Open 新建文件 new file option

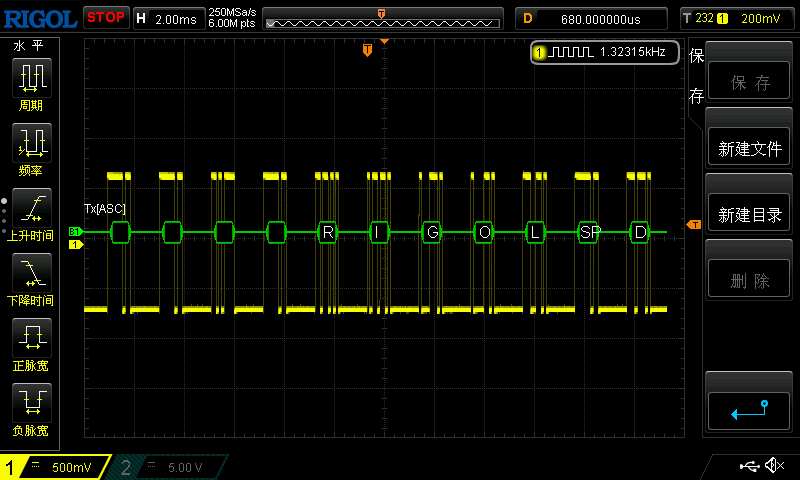749,148
